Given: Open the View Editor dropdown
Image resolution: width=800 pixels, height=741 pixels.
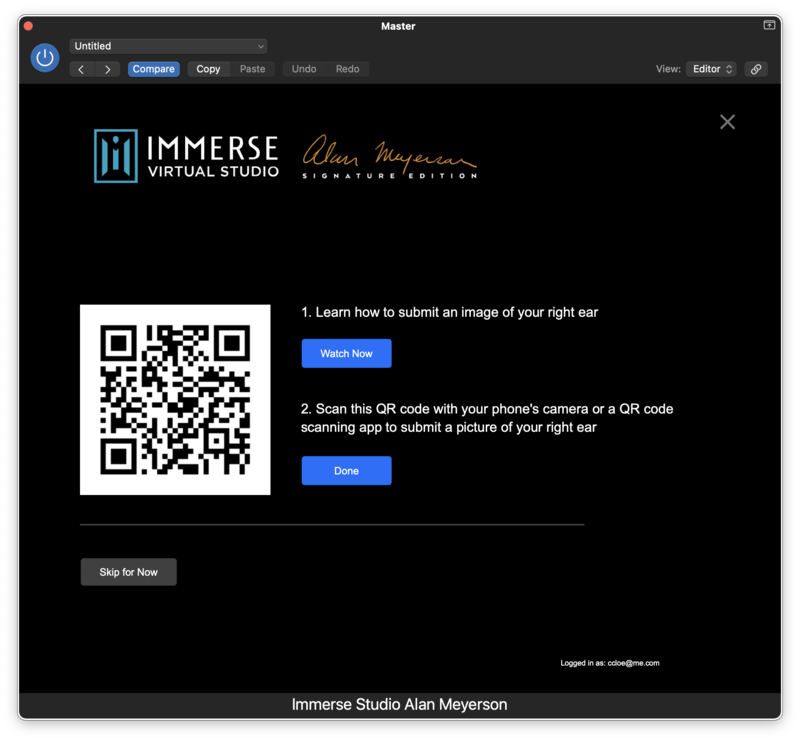Looking at the screenshot, I should 711,69.
